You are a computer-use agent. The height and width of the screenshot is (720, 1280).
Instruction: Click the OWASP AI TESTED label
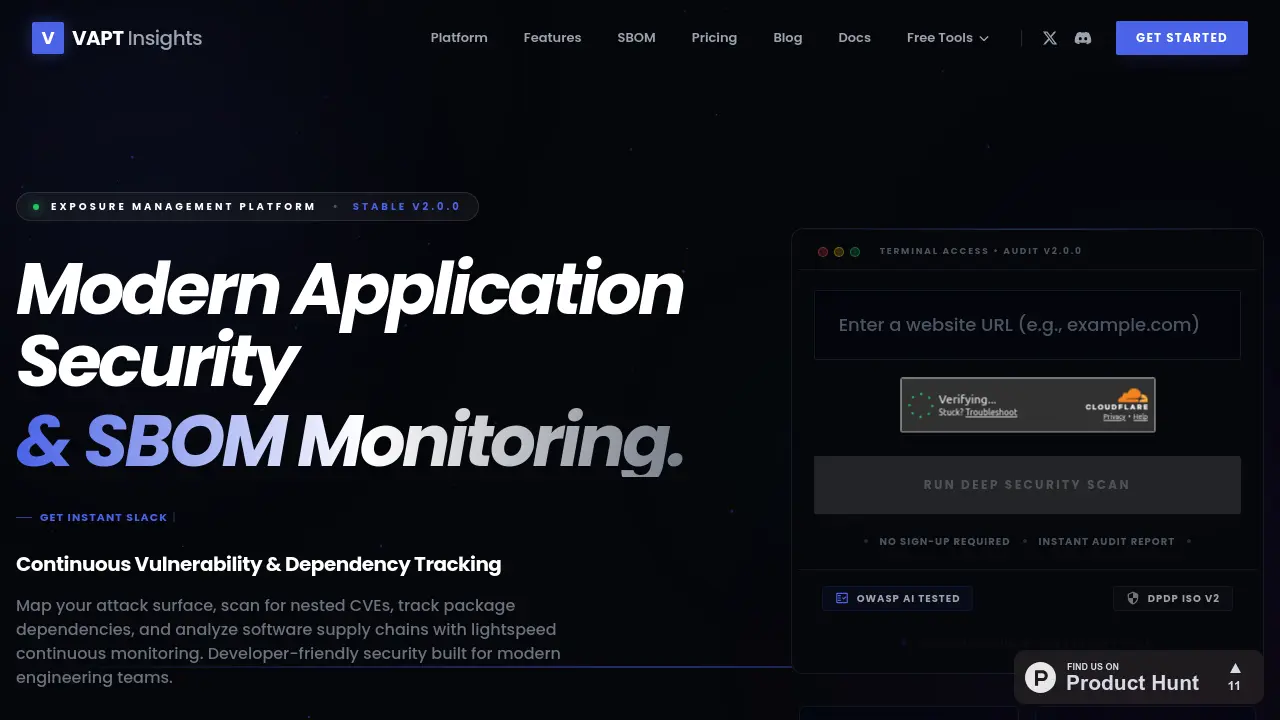(908, 598)
